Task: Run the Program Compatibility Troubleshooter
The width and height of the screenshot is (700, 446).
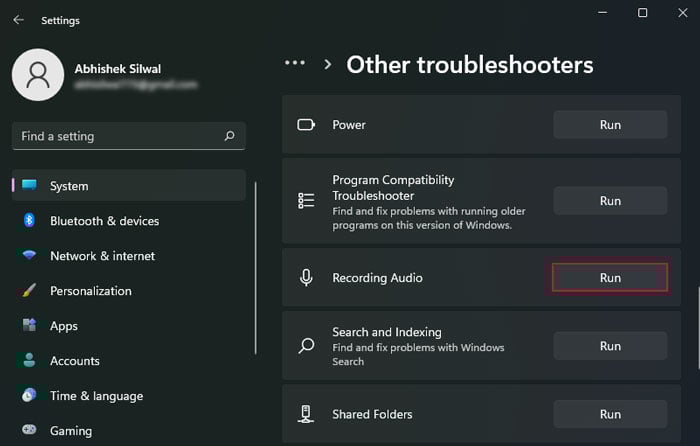Action: [610, 201]
